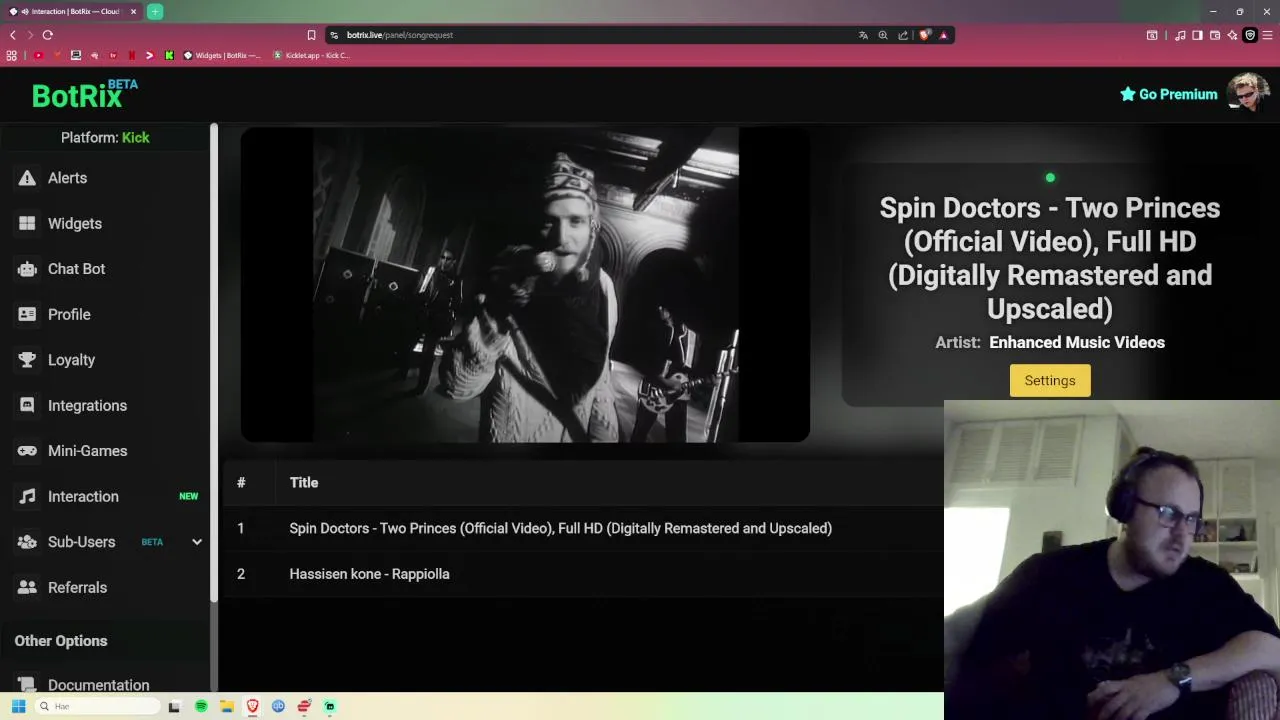The width and height of the screenshot is (1280, 720).
Task: Select the Chat Bot robot icon
Action: [x=27, y=269]
